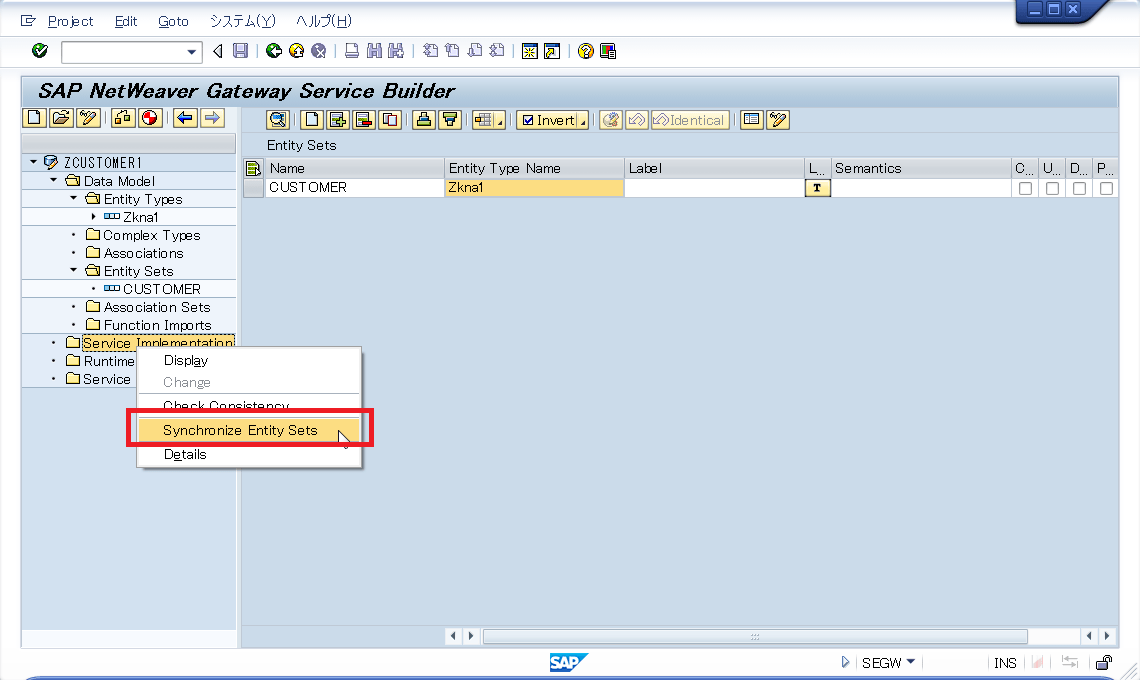Click the Copy row icon in grid toolbar
Image resolution: width=1140 pixels, height=680 pixels.
(390, 120)
